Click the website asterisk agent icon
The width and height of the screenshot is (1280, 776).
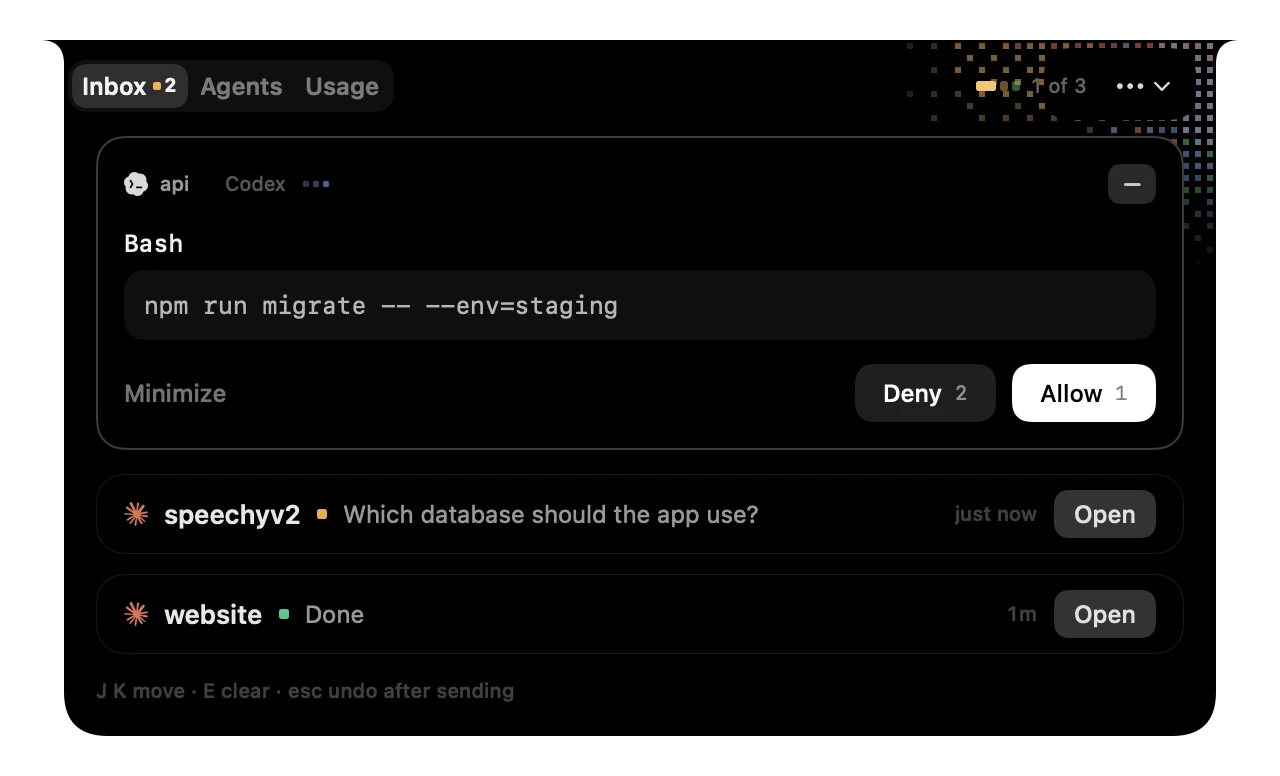pyautogui.click(x=136, y=614)
